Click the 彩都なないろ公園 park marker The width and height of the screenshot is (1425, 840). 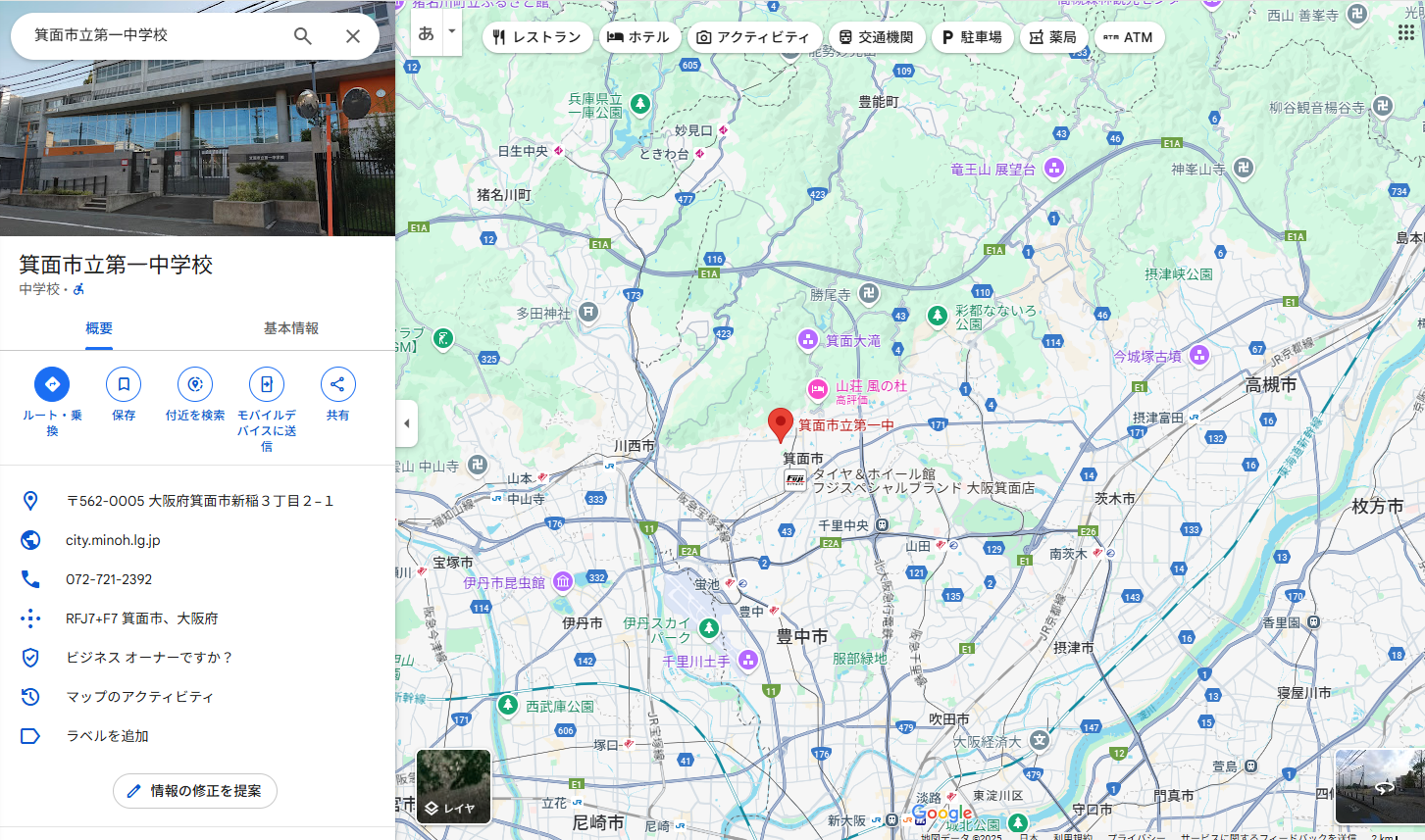(938, 316)
